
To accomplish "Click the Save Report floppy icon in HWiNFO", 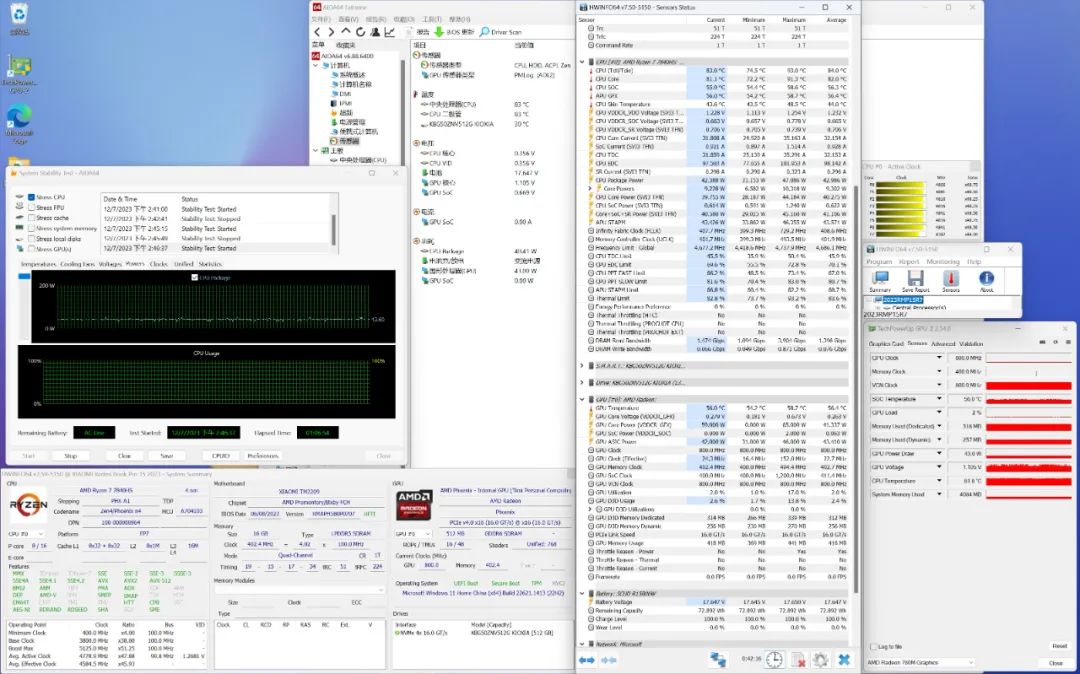I will (915, 280).
